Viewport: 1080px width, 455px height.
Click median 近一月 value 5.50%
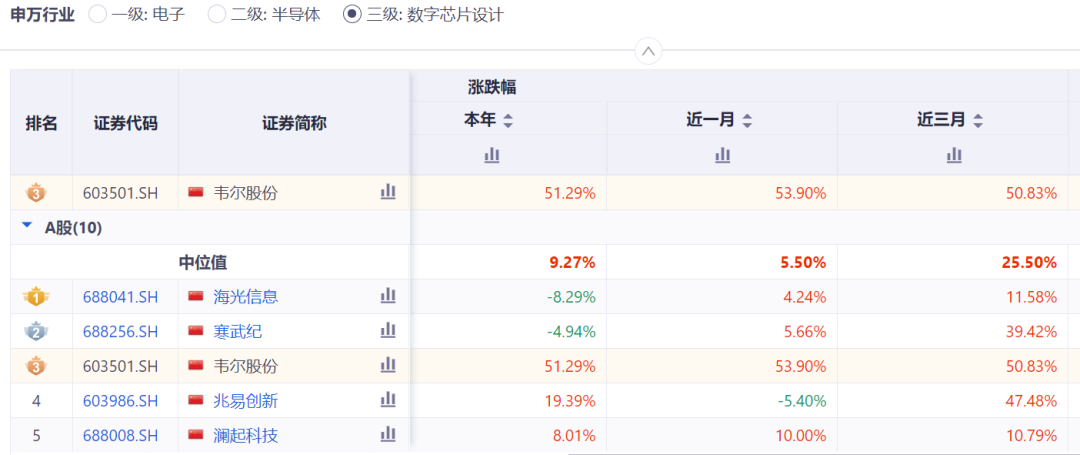tap(802, 262)
